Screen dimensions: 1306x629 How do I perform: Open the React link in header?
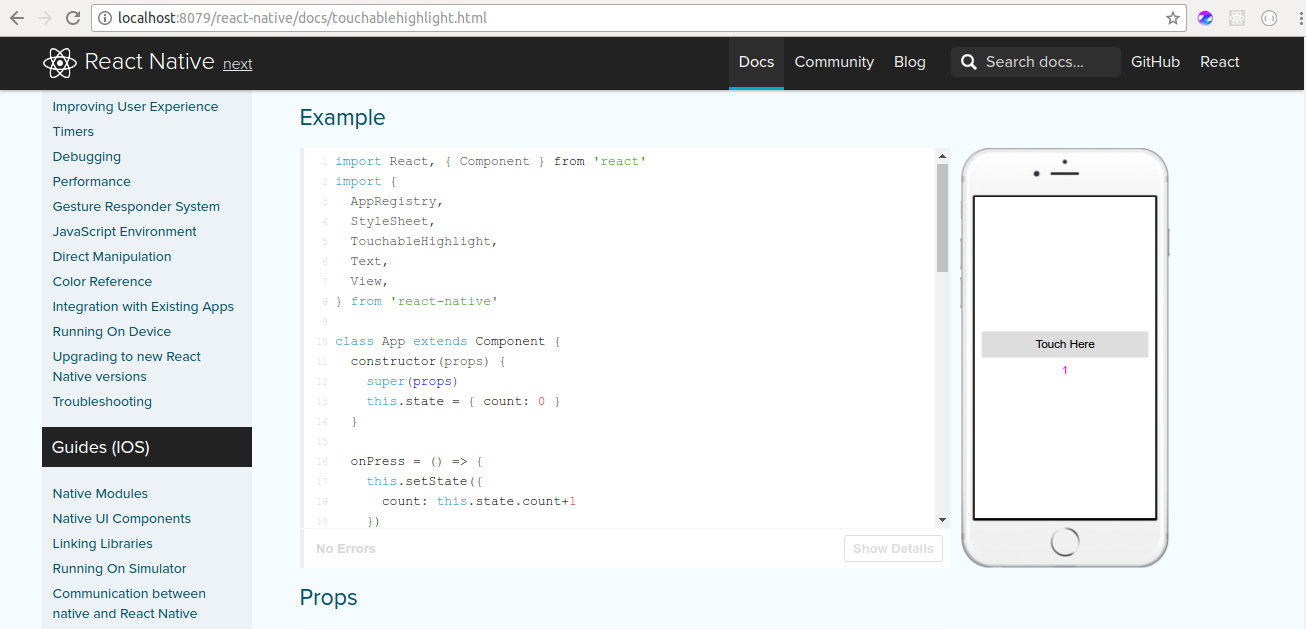(x=1220, y=62)
